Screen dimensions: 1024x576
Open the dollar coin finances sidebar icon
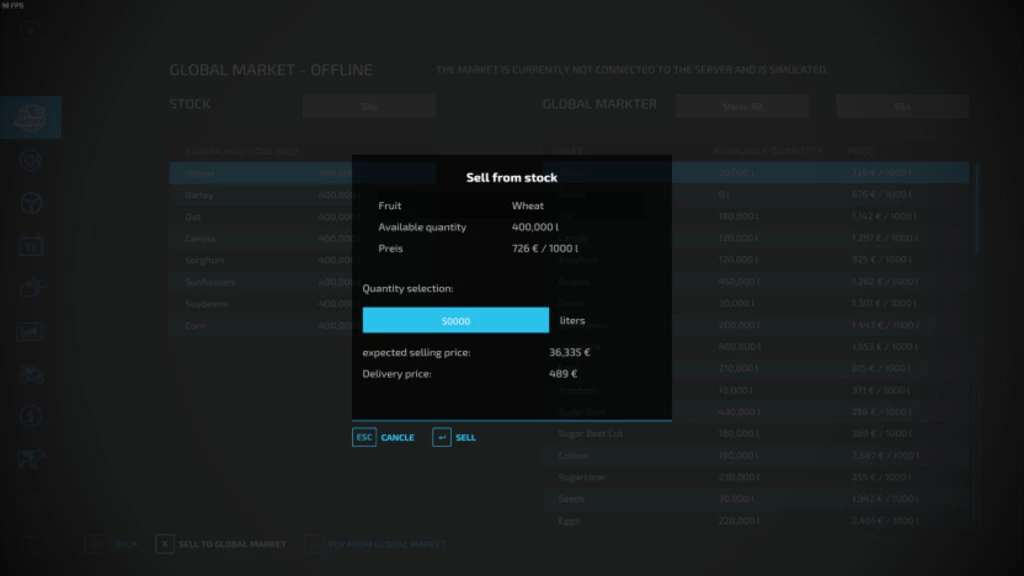pos(30,416)
